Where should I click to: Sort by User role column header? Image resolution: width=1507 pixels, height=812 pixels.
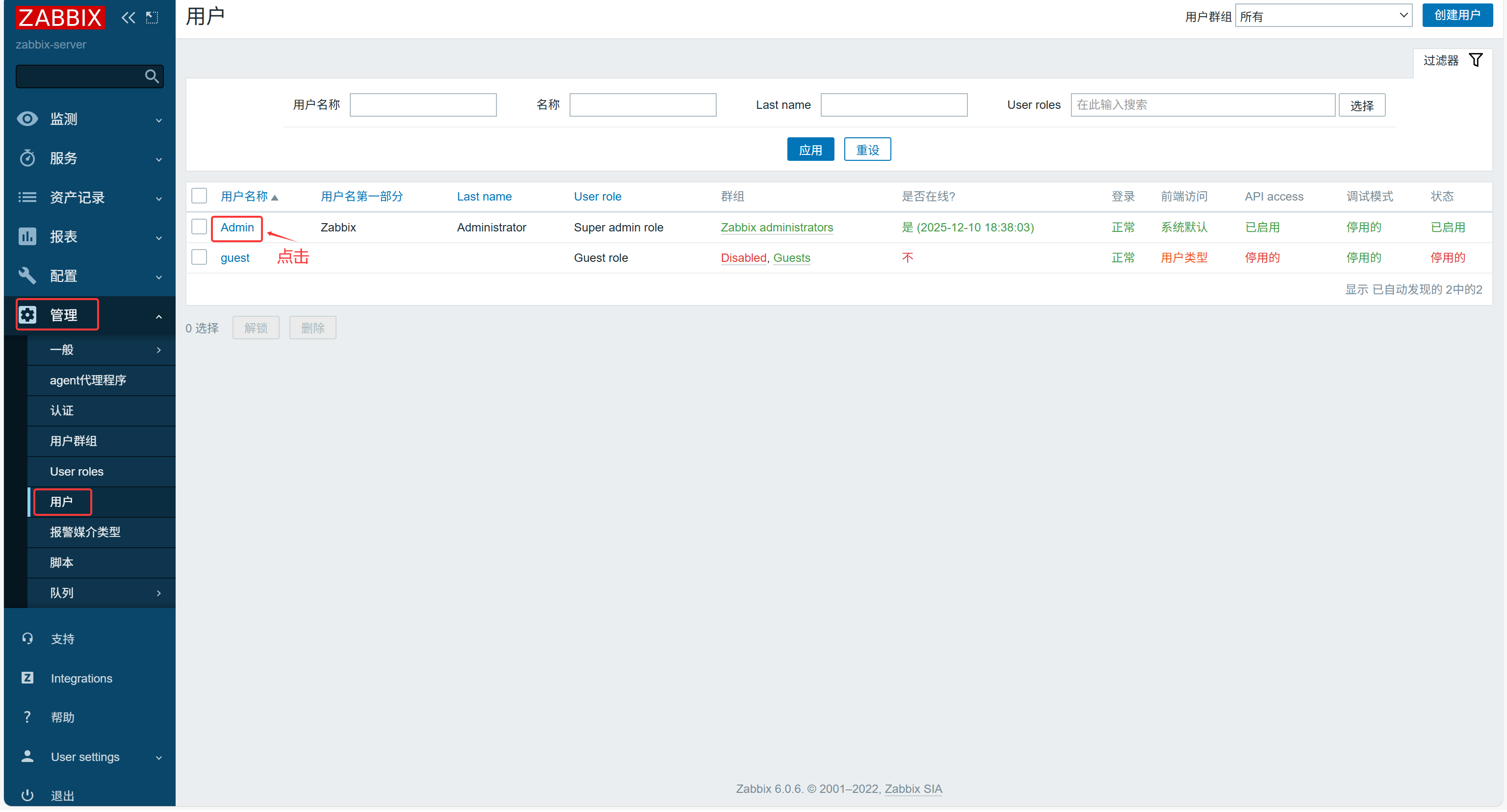598,197
